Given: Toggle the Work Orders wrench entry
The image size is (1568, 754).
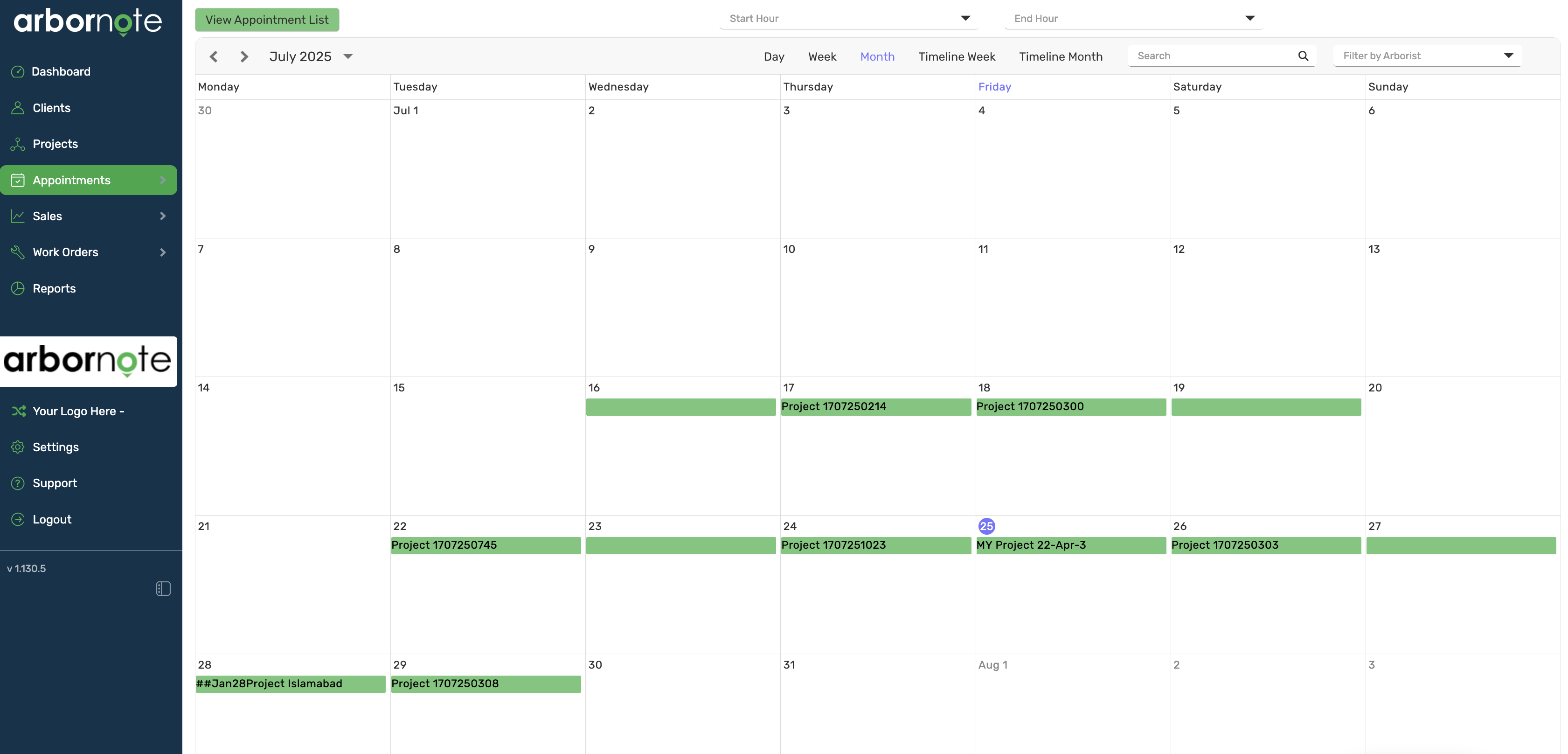Looking at the screenshot, I should pyautogui.click(x=18, y=251).
